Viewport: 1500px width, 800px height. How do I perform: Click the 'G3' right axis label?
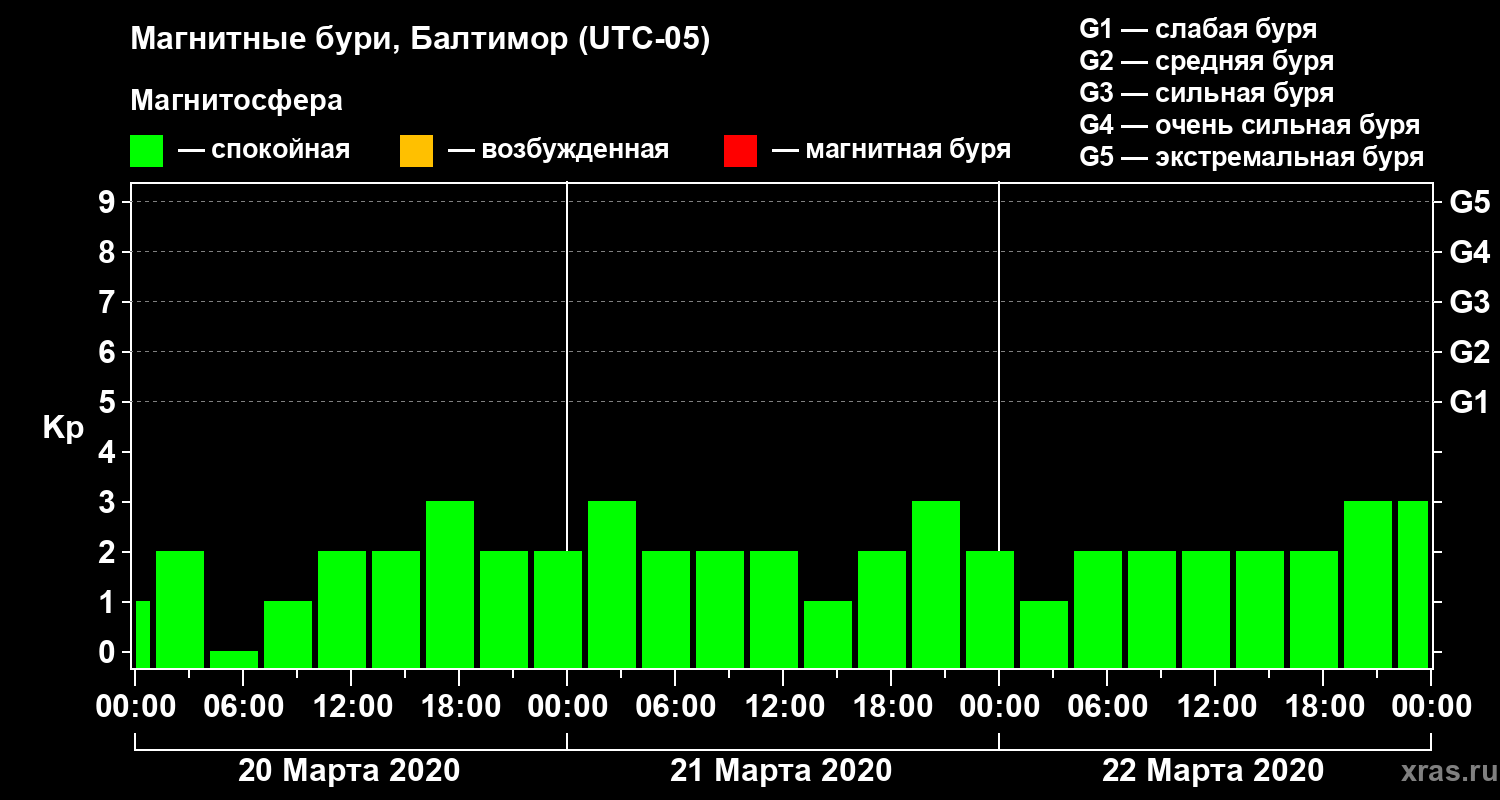click(x=1469, y=302)
